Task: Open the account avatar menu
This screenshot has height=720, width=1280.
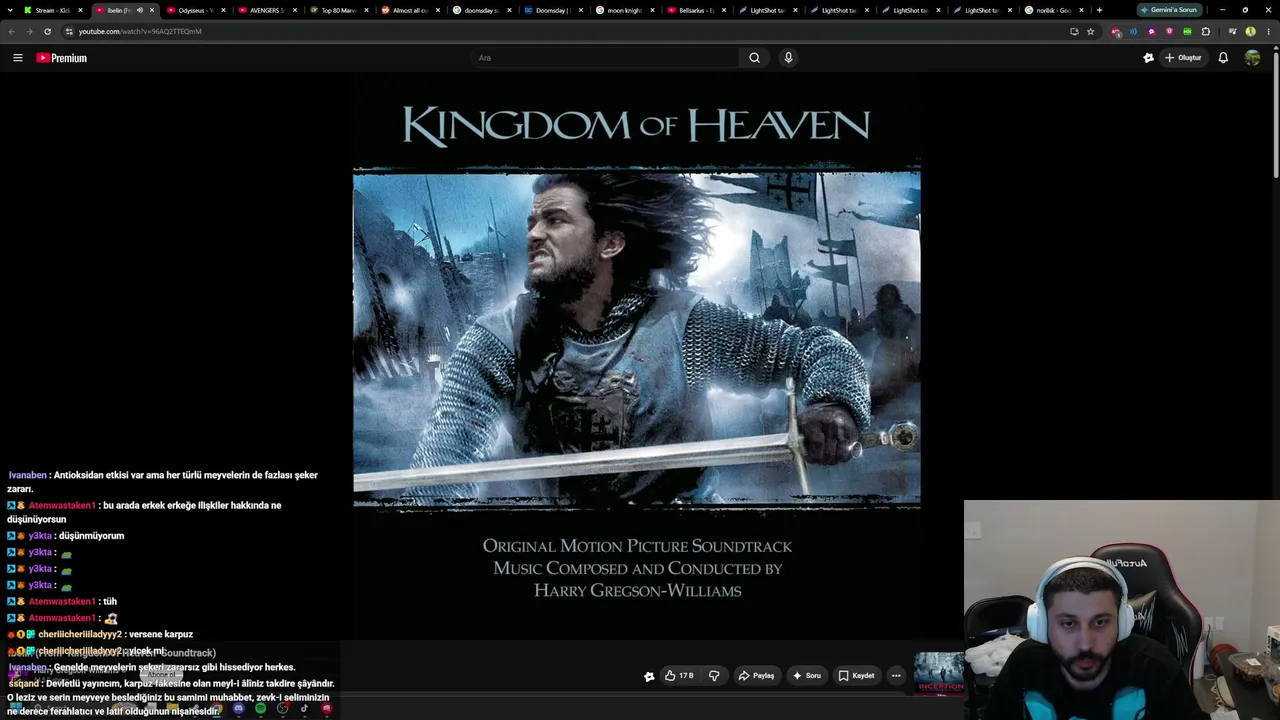Action: [x=1252, y=58]
